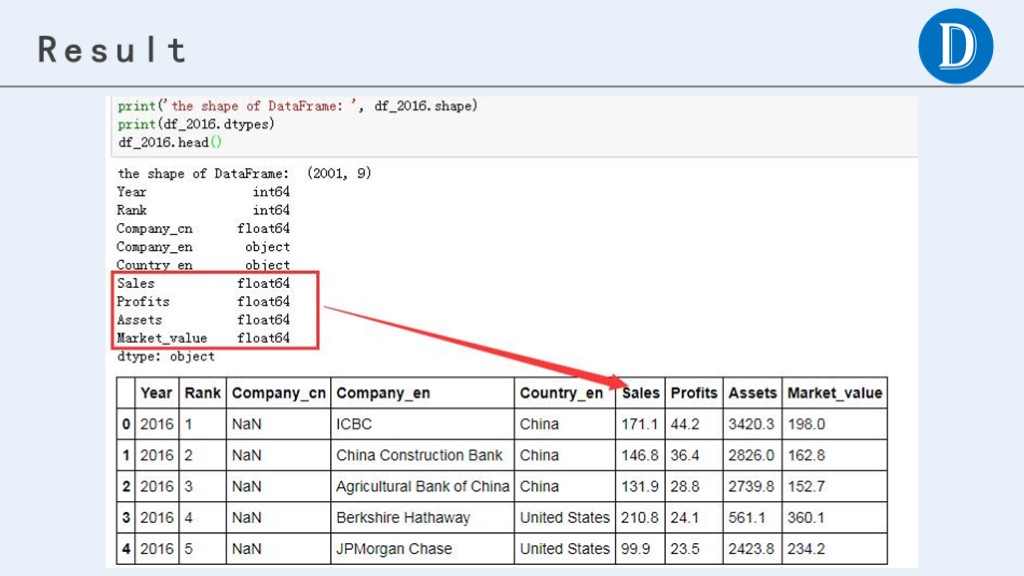Click the Profits table column header

pyautogui.click(x=694, y=393)
